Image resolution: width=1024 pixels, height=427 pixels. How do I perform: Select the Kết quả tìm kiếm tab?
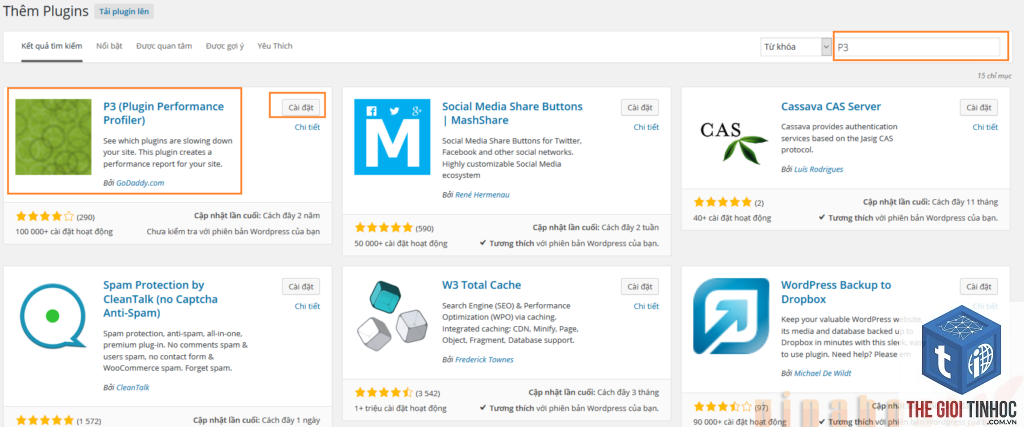point(52,46)
